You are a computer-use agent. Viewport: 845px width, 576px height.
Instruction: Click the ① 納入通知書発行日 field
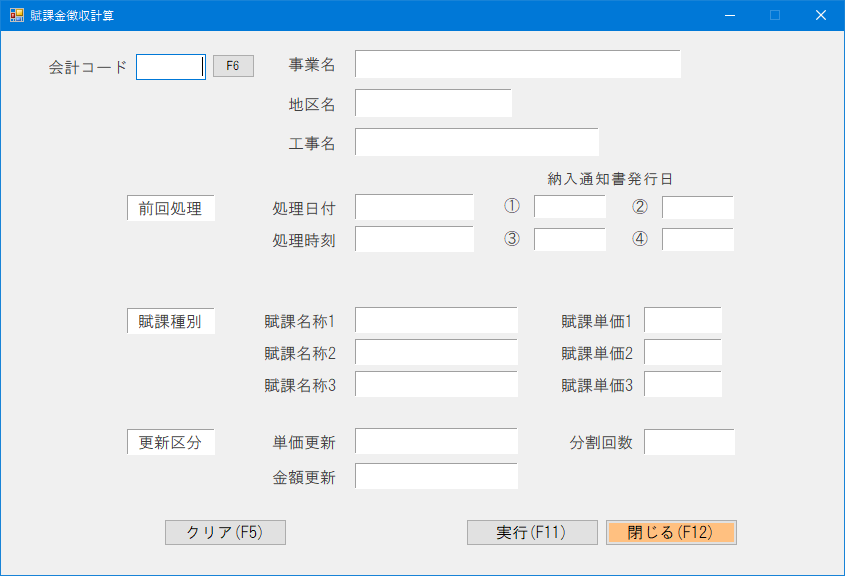coord(569,207)
